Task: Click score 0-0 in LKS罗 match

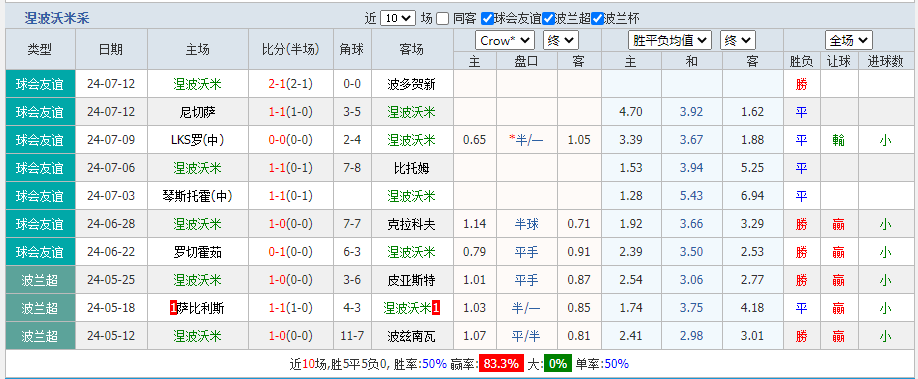Action: [276, 140]
